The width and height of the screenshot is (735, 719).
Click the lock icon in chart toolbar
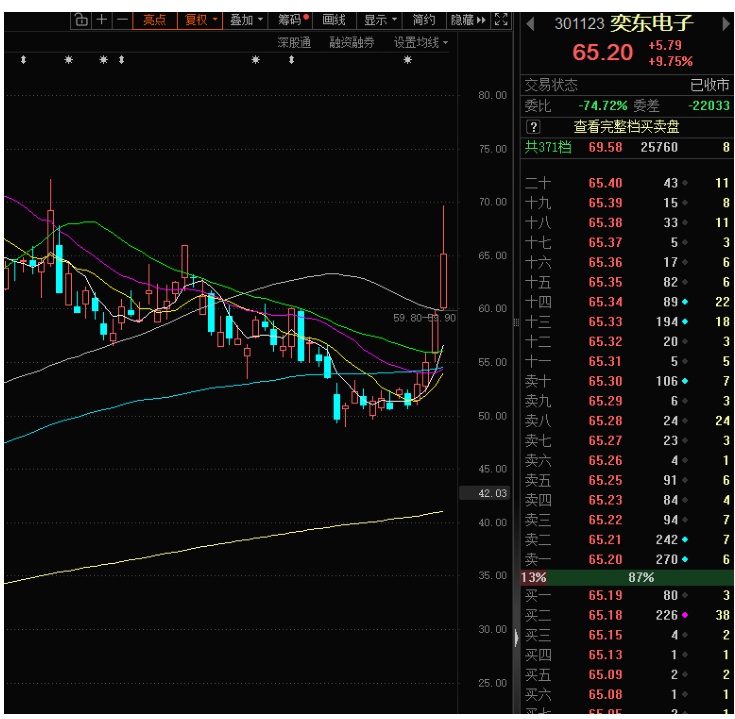coord(81,19)
